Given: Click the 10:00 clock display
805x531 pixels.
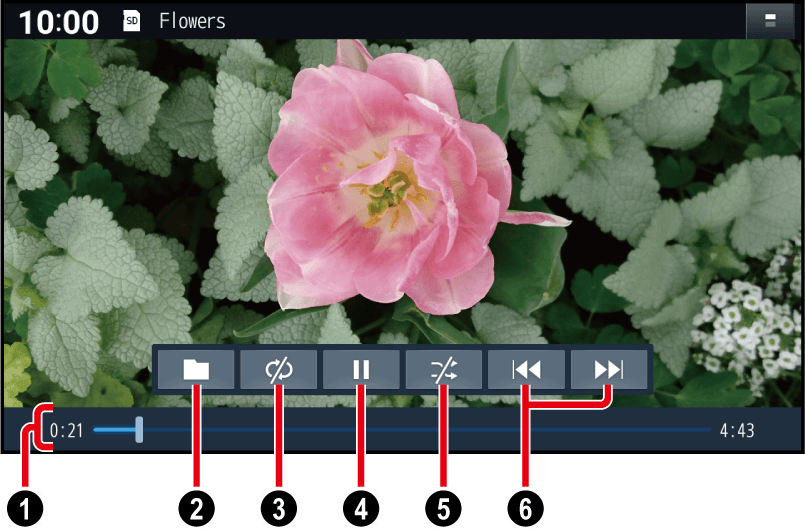Looking at the screenshot, I should (59, 22).
